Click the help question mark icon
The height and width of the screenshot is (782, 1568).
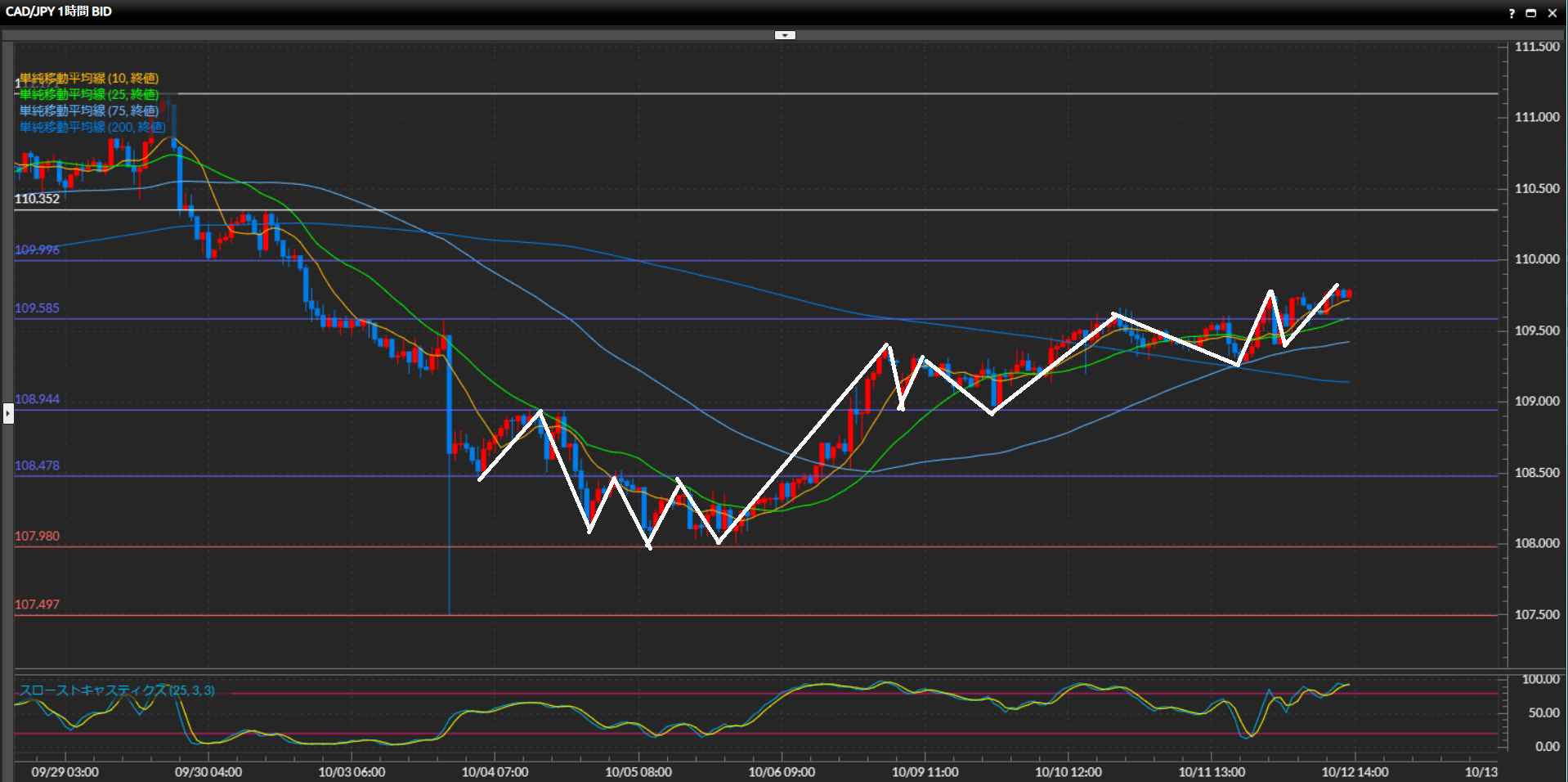point(1512,13)
